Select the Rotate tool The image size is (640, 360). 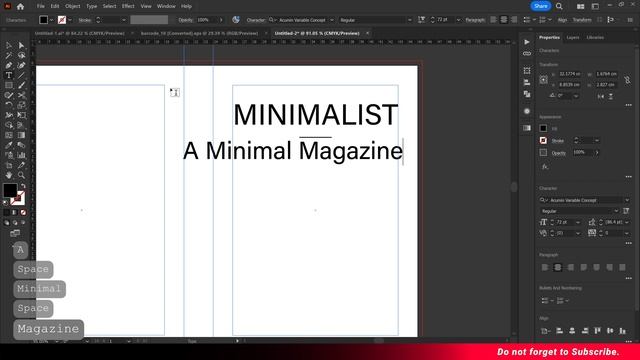pos(9,105)
